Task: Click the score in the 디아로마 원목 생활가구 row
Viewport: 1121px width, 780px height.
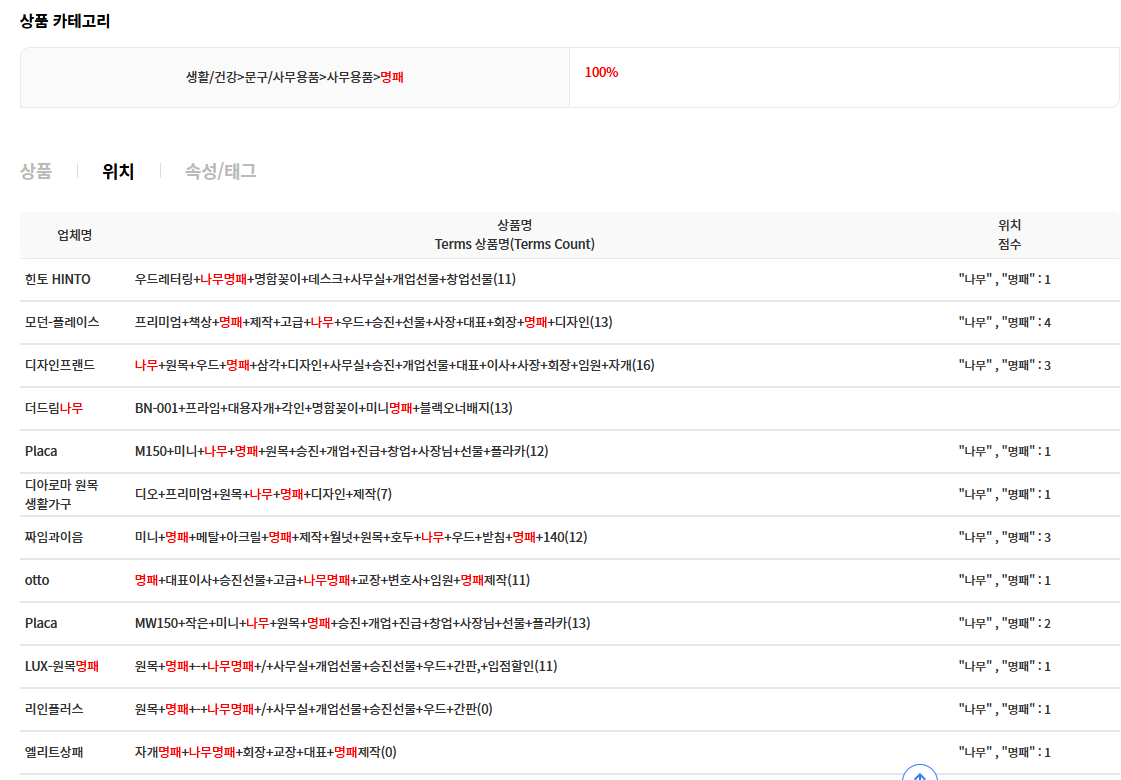Action: coord(1004,494)
